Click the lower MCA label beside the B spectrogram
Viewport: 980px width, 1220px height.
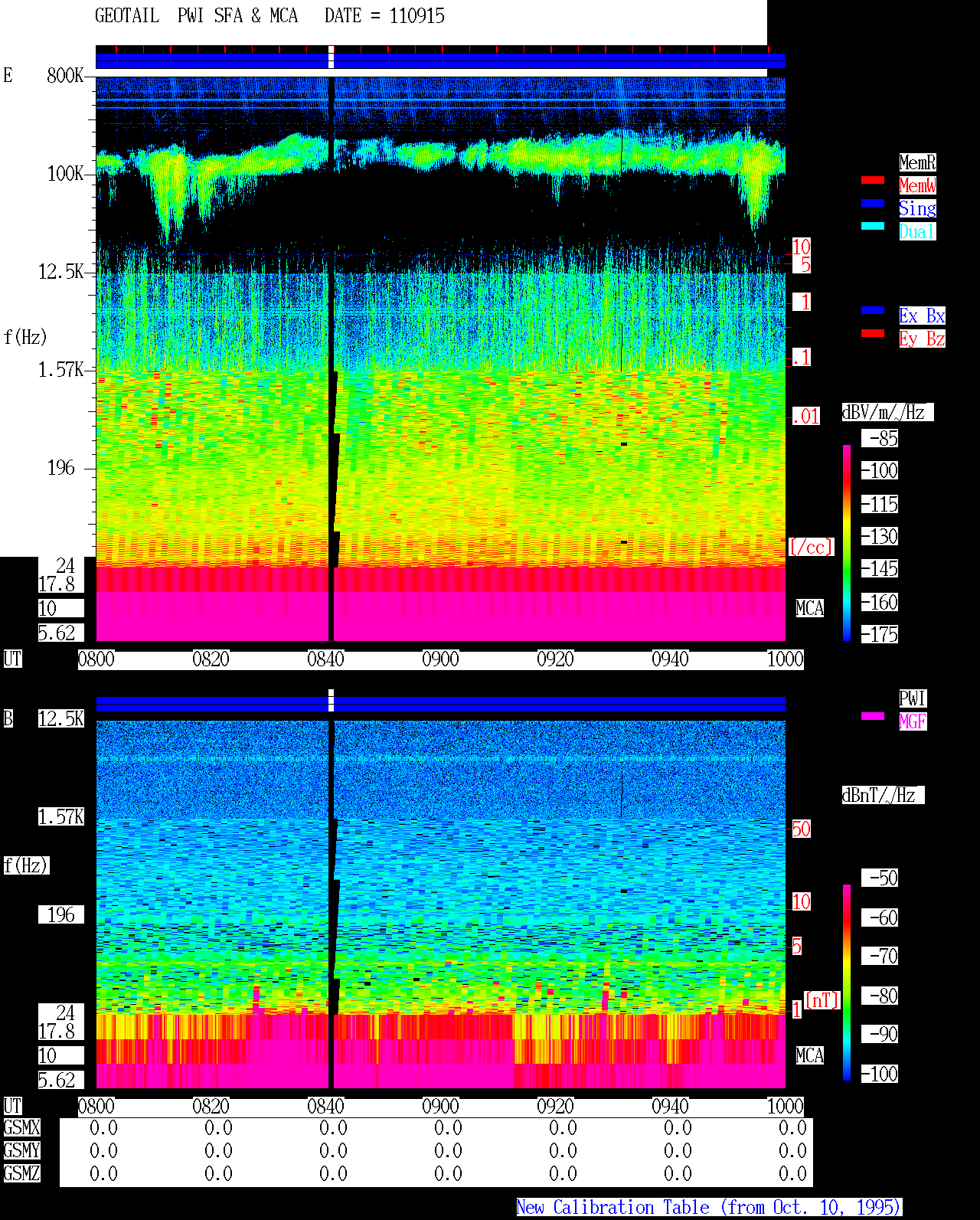810,1056
